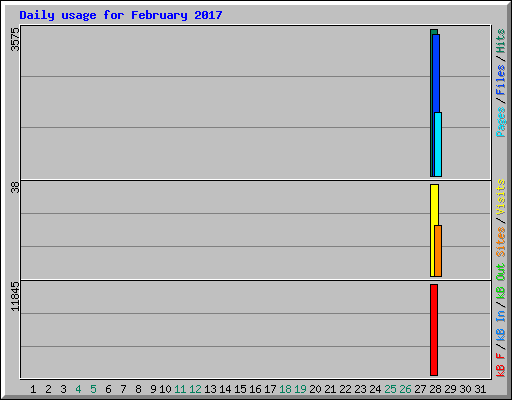Click day 16 on the x-axis
Image resolution: width=512 pixels, height=400 pixels.
255,389
